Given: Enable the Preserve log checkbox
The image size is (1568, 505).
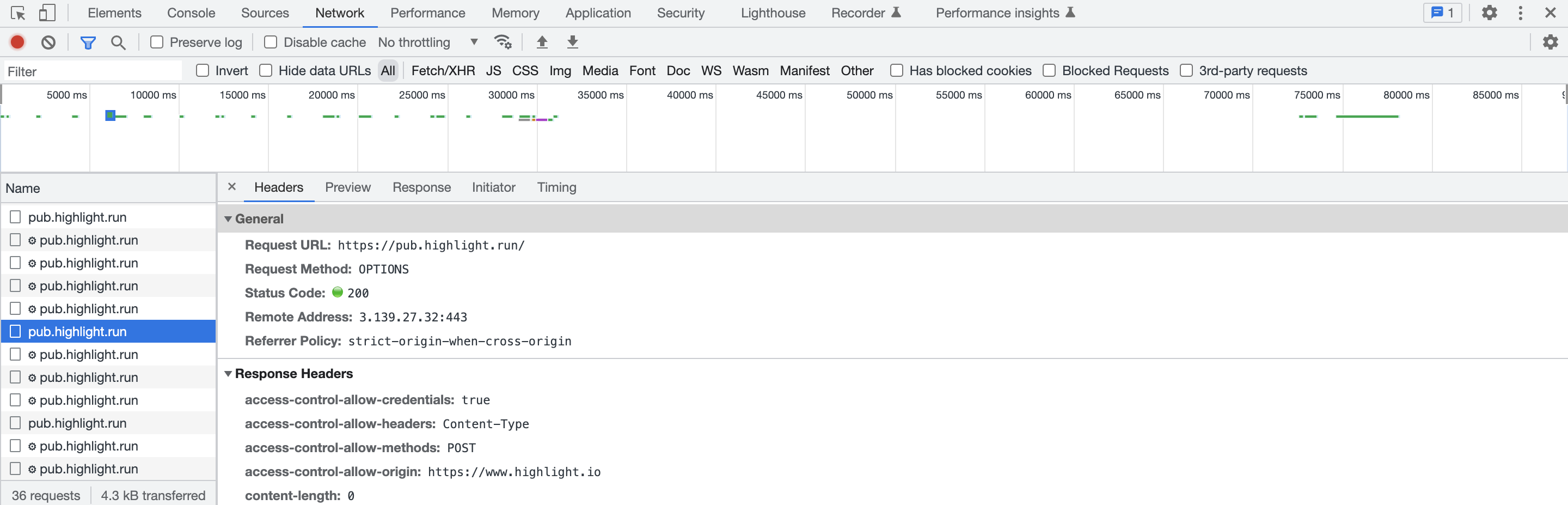Looking at the screenshot, I should tap(157, 42).
